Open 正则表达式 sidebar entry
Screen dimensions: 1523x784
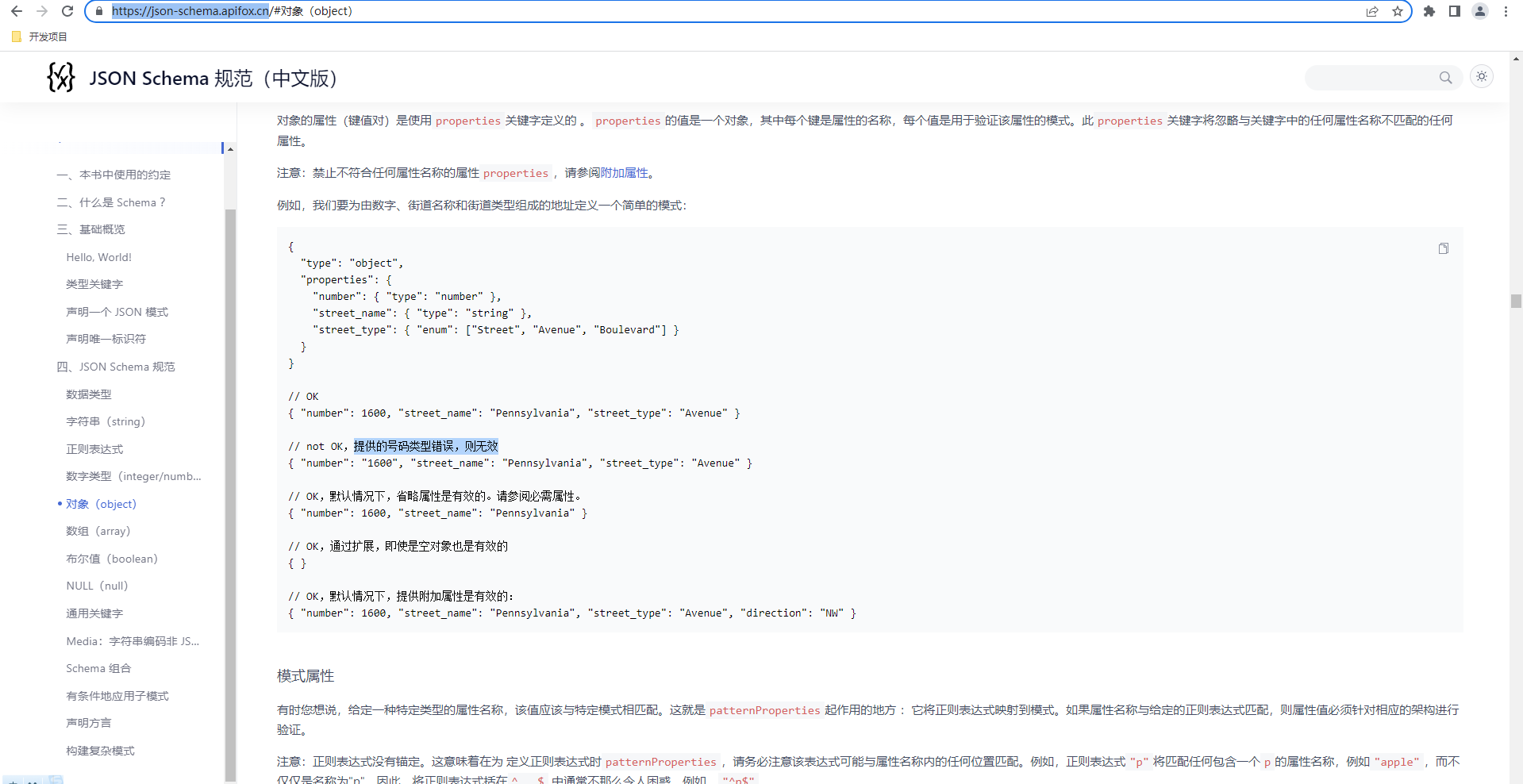click(94, 449)
